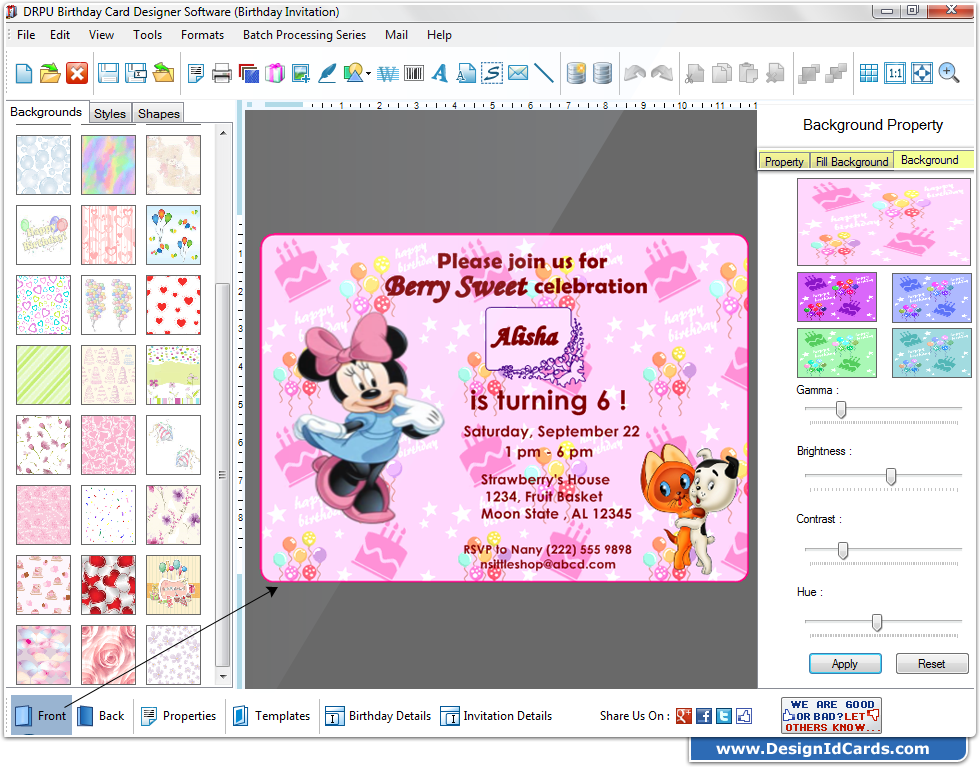Viewport: 980px width, 767px height.
Task: Click the feedback 'We are good or bad' banner
Action: 831,716
